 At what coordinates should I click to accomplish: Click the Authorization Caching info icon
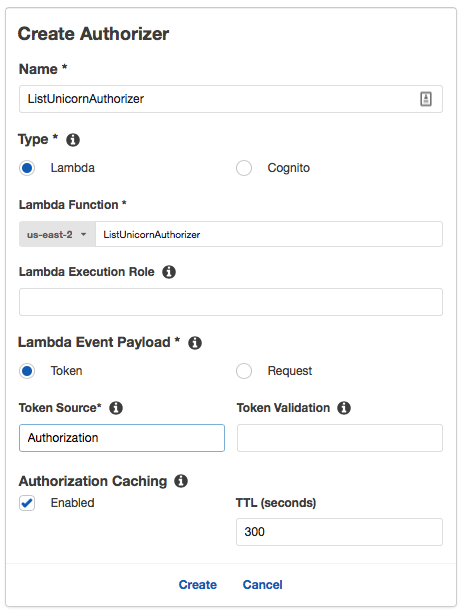point(181,481)
